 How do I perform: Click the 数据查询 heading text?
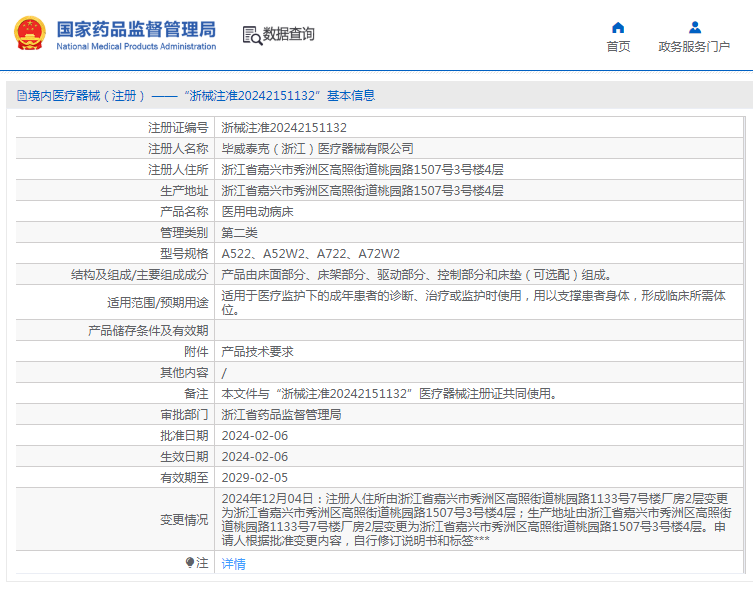point(289,35)
